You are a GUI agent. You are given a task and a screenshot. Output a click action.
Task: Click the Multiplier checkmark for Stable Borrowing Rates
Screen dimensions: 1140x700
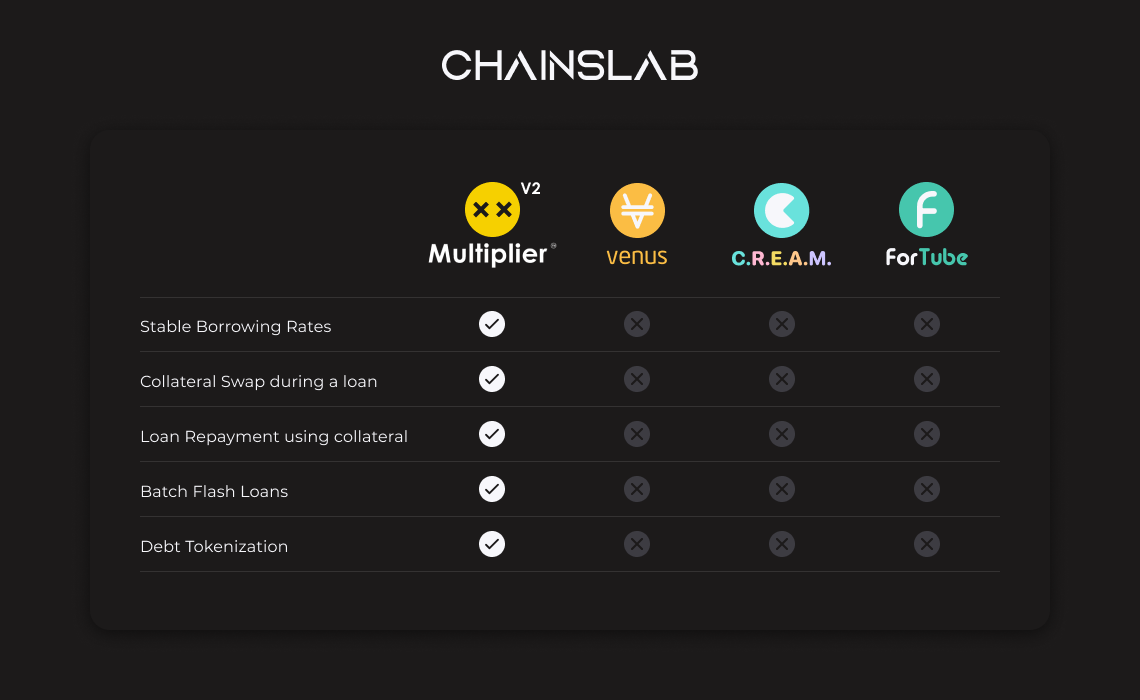point(492,324)
